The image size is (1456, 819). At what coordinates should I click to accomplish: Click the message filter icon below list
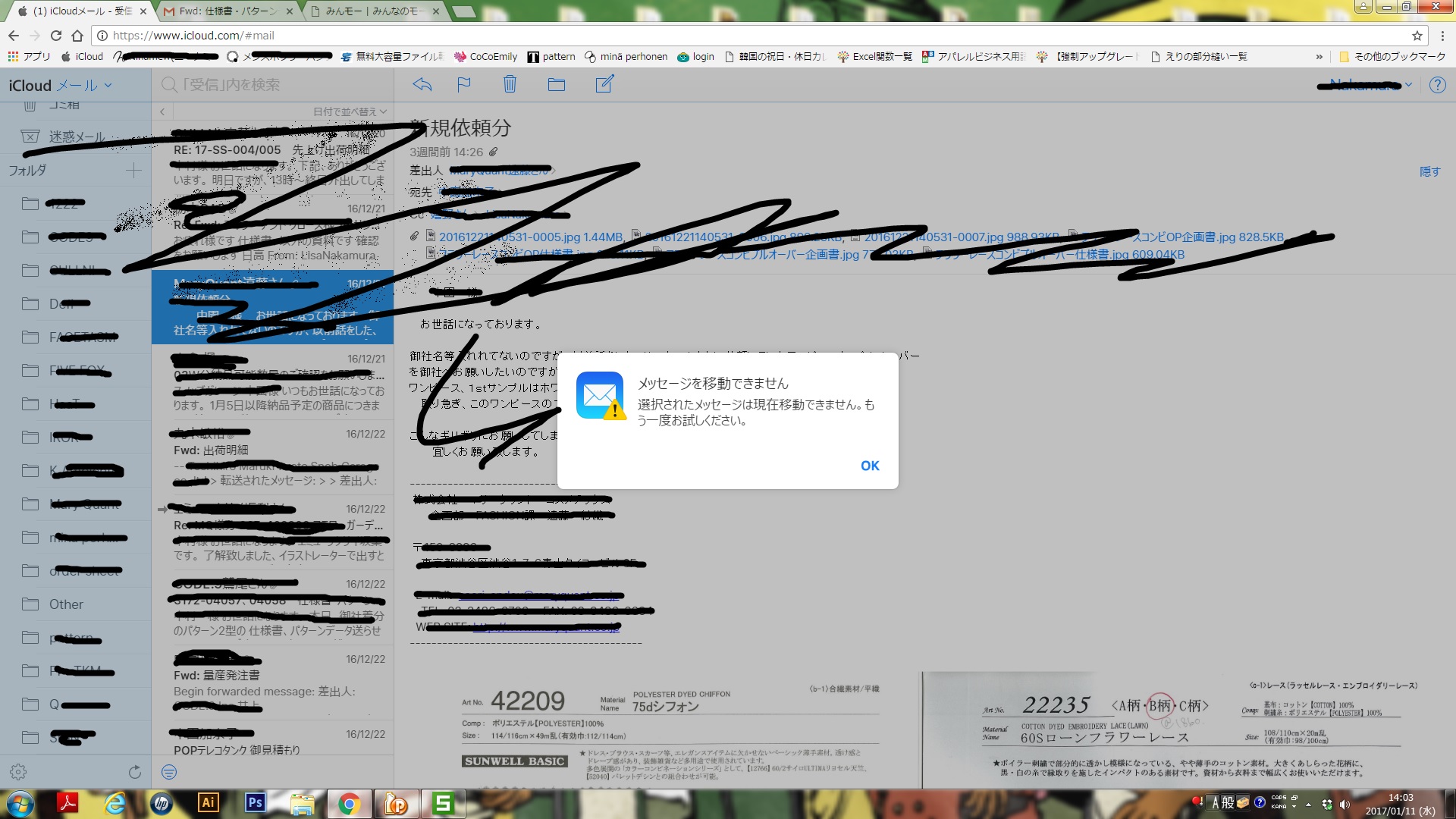point(169,772)
